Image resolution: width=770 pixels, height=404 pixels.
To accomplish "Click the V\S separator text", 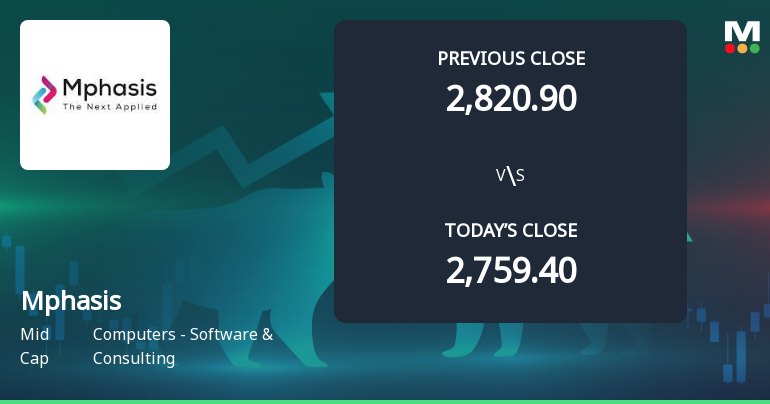I will (511, 176).
